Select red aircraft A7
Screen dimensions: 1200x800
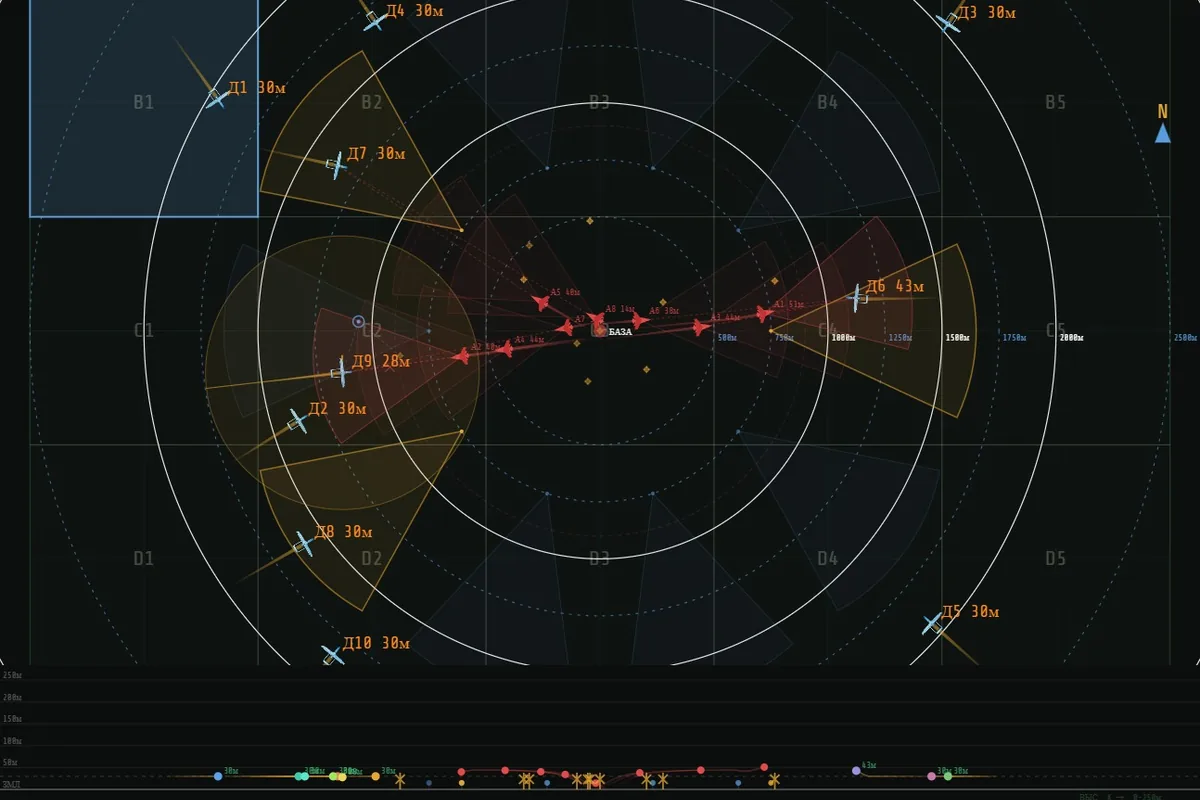pos(565,327)
